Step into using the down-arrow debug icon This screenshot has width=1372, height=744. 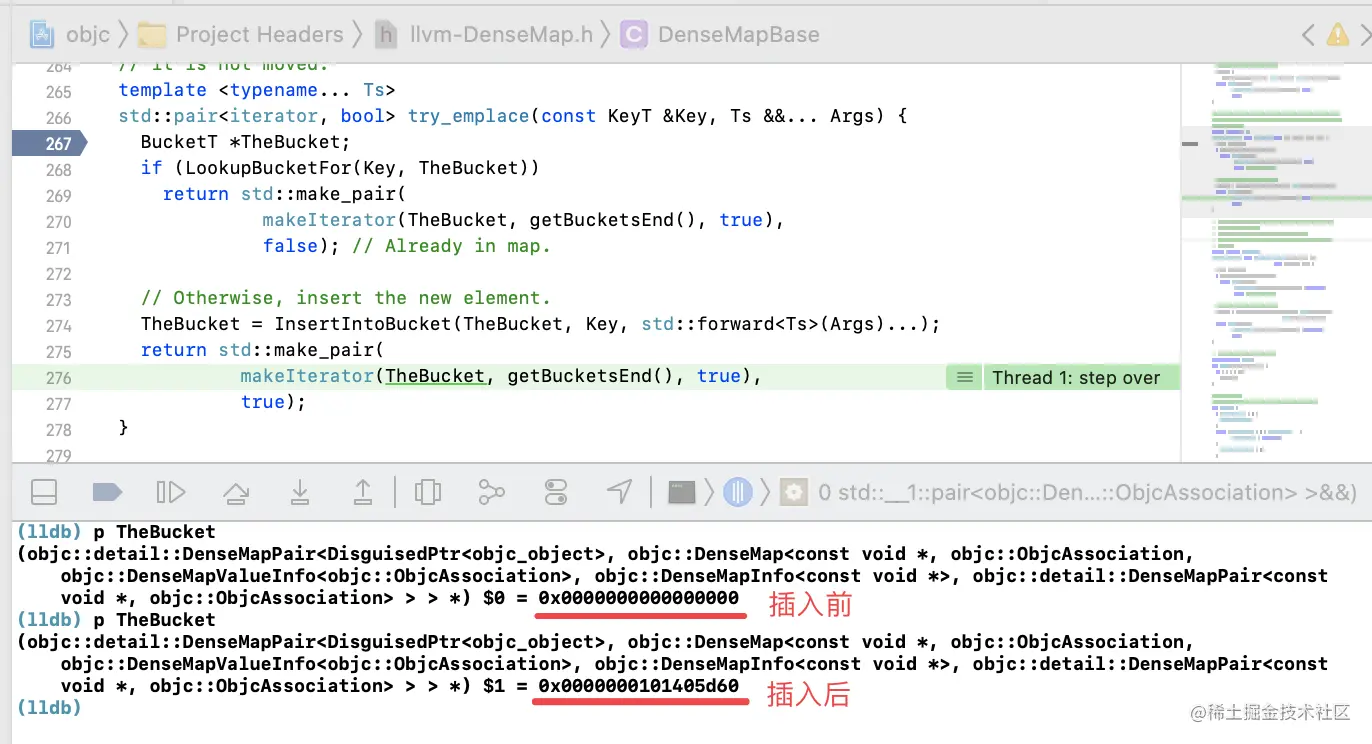click(x=299, y=492)
